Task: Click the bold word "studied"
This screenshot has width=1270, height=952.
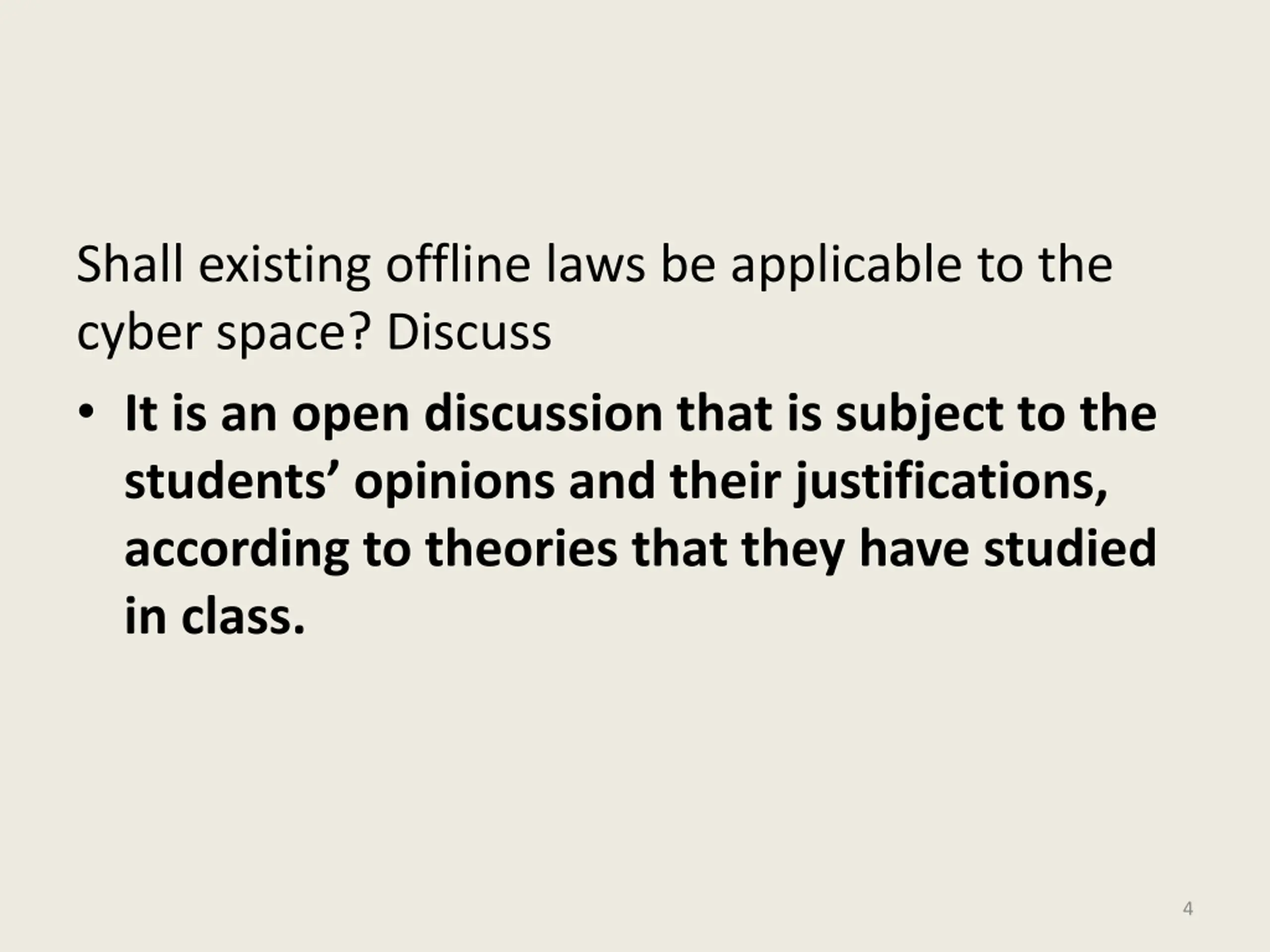Action: [1070, 548]
